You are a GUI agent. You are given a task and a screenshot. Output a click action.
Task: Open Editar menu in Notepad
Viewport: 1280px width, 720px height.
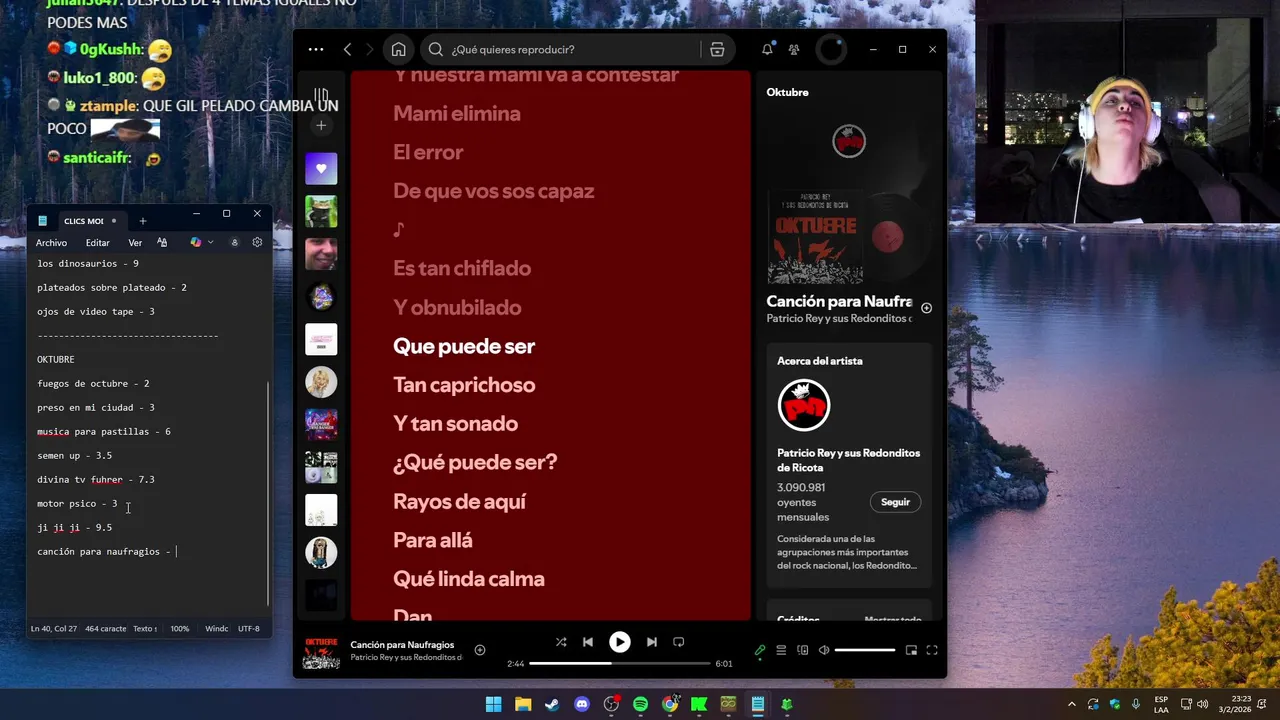coord(97,243)
